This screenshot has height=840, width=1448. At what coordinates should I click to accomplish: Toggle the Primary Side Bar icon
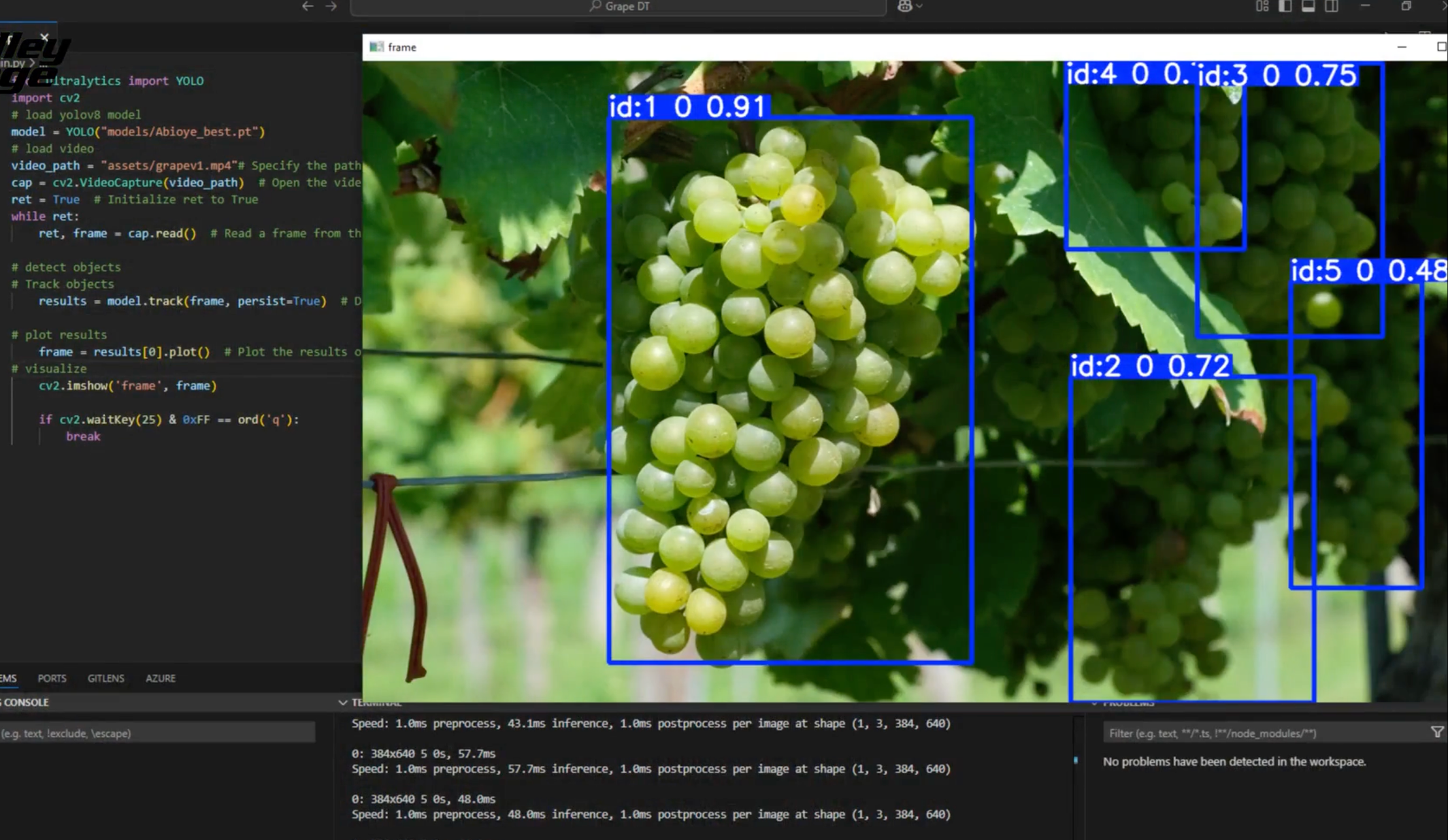pyautogui.click(x=1285, y=7)
